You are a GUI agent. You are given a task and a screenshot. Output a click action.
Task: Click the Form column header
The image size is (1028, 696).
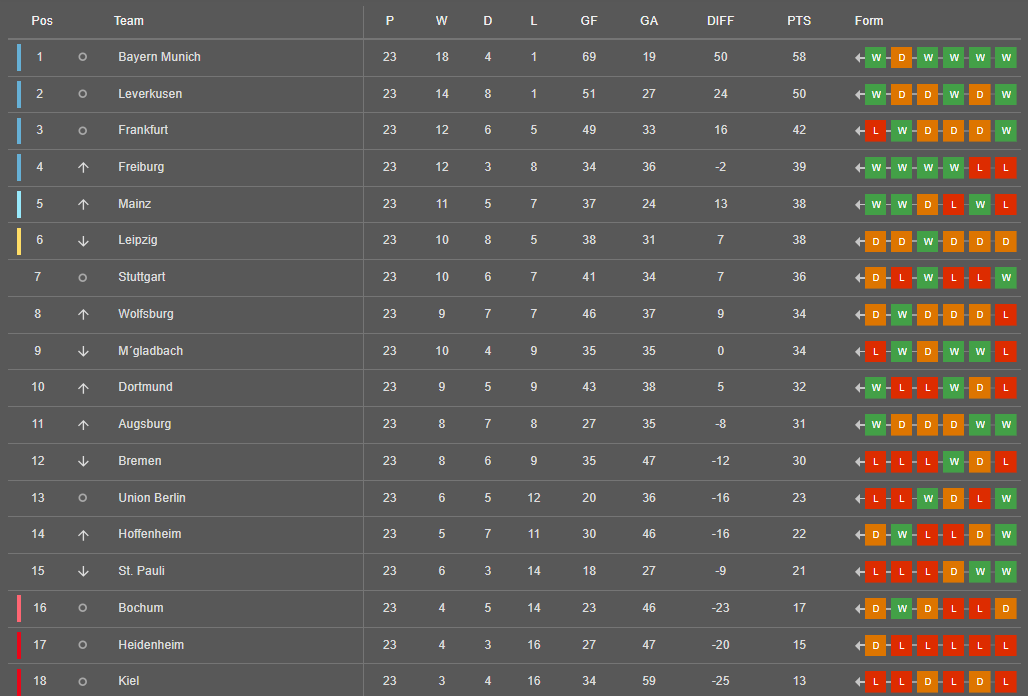point(869,21)
